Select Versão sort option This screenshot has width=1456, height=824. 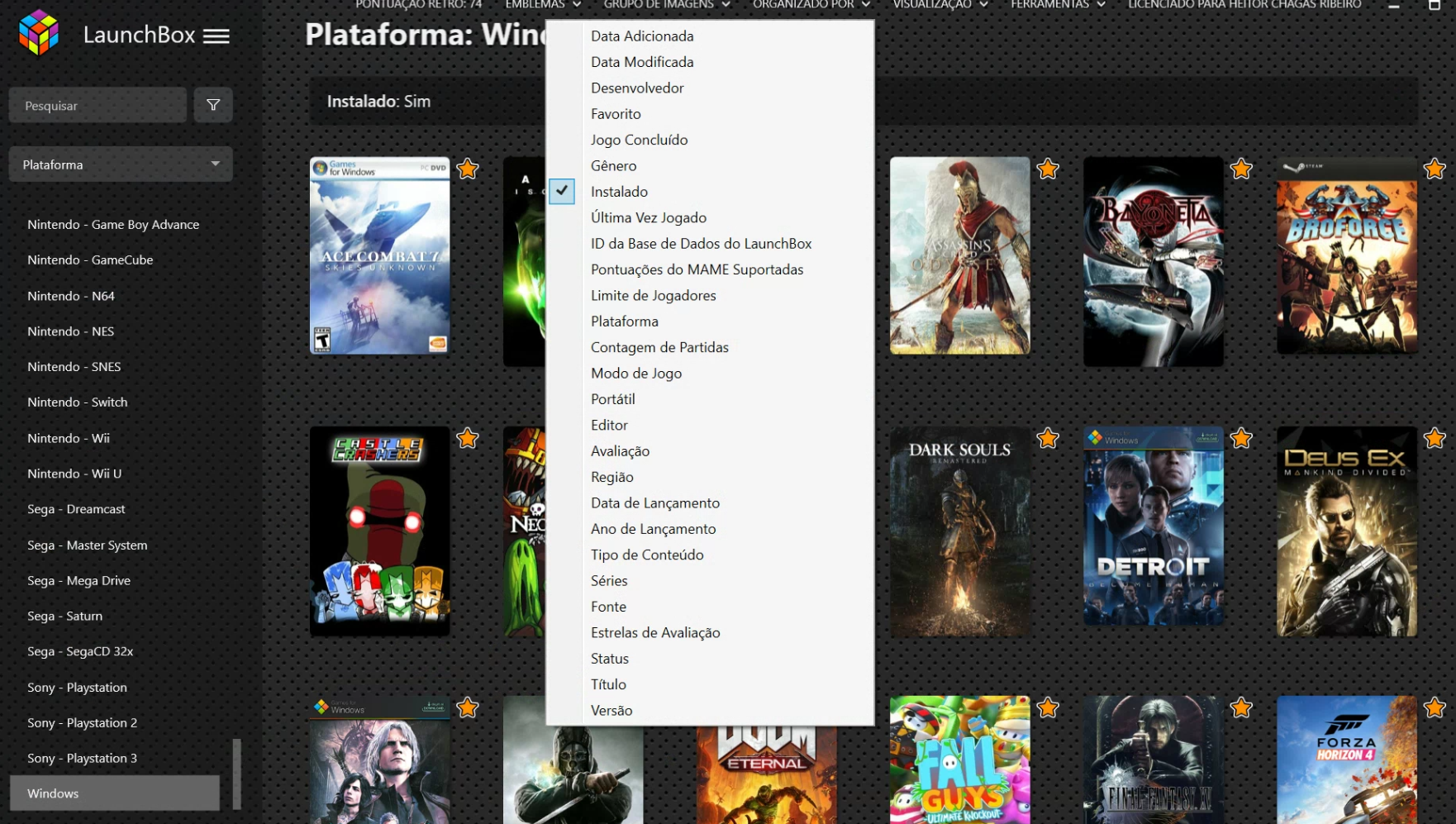[x=611, y=710]
